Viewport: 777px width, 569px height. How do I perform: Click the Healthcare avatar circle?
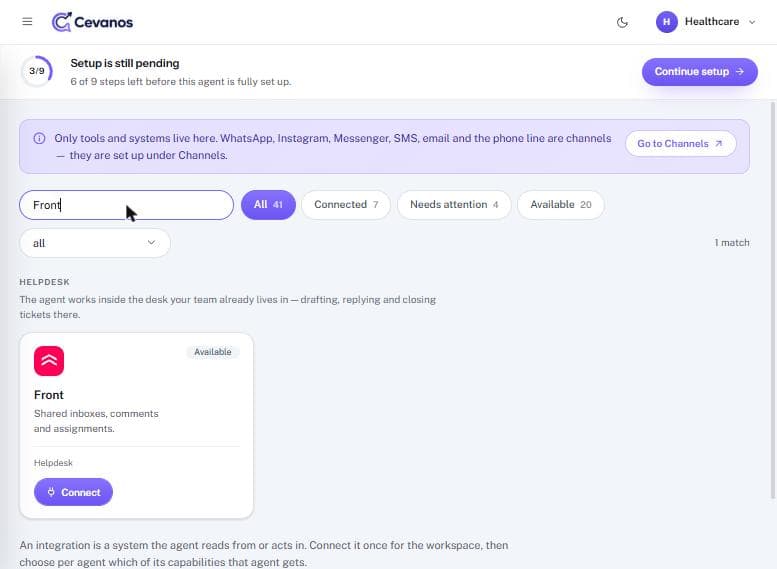666,22
